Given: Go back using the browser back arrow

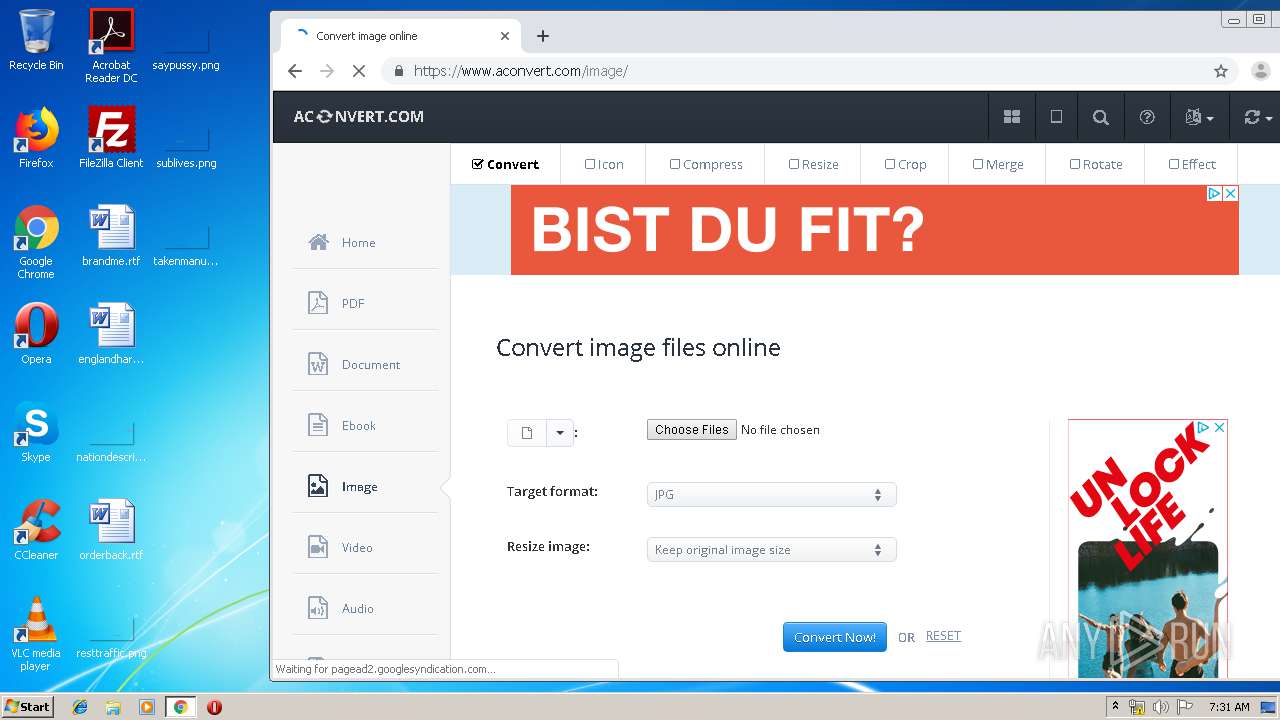Looking at the screenshot, I should (x=294, y=71).
